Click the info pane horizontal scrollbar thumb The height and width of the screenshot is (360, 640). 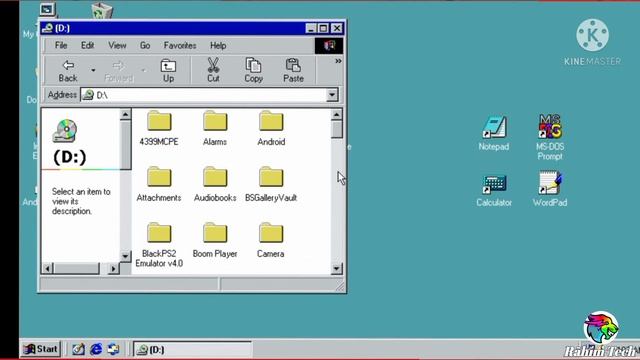76,269
